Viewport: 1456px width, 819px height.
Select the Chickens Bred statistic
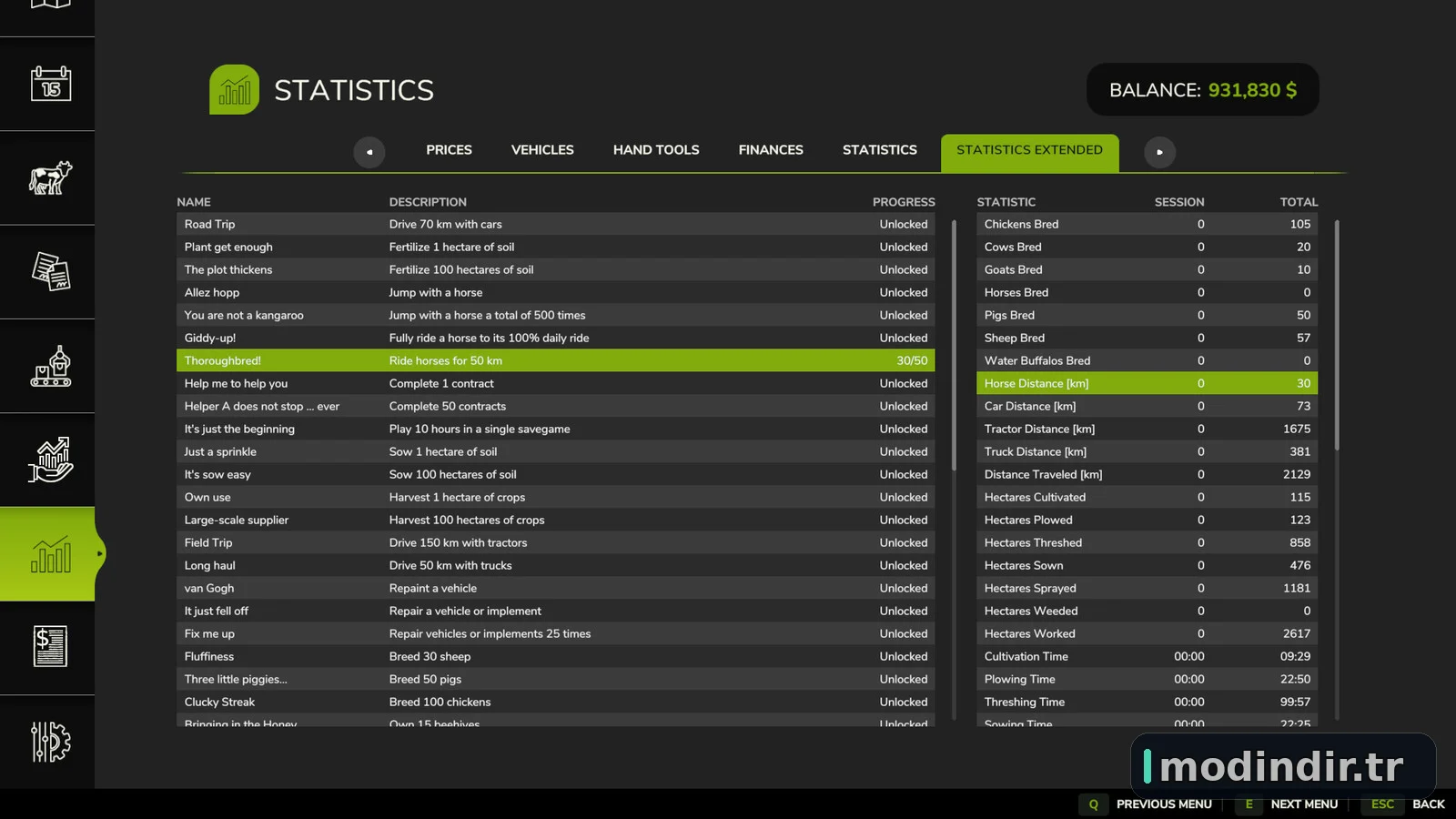[1147, 224]
